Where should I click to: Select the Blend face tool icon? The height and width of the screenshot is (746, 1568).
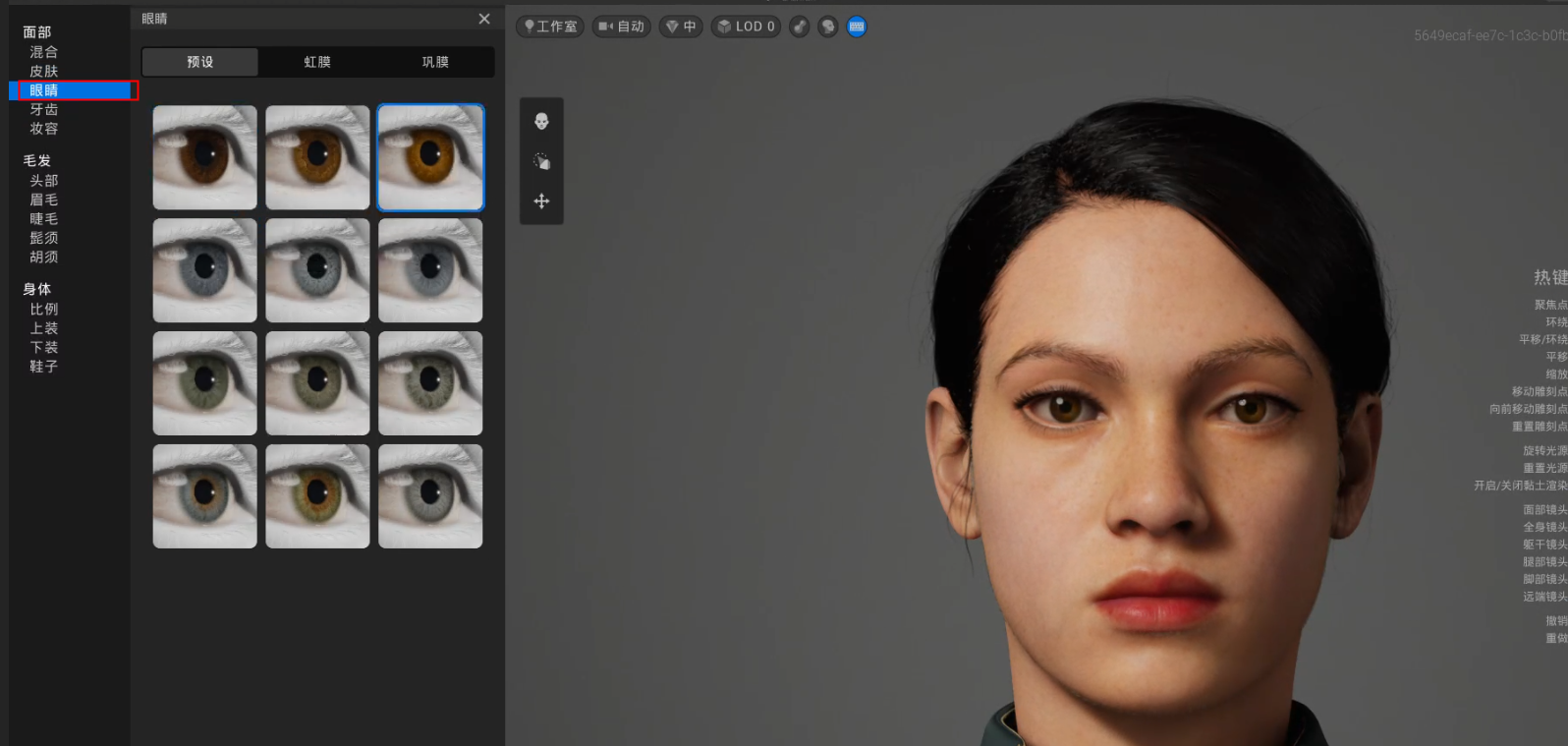point(541,121)
